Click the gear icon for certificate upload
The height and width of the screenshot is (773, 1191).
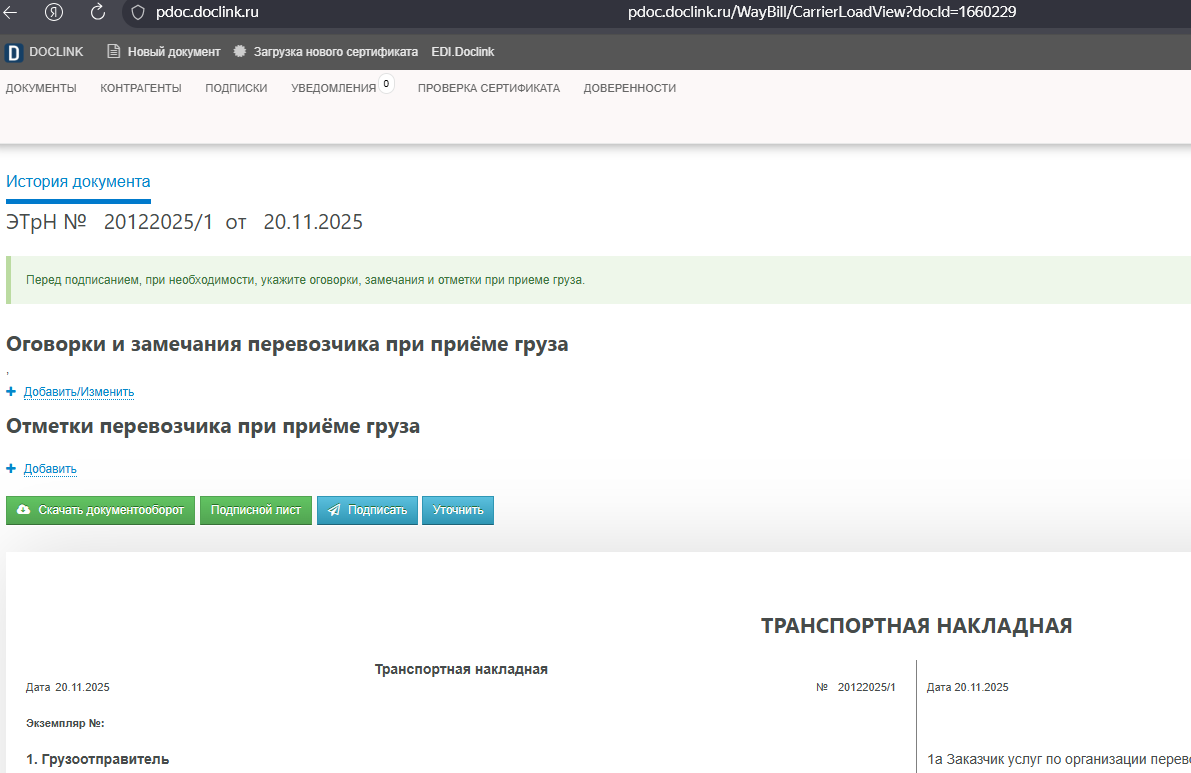point(239,52)
